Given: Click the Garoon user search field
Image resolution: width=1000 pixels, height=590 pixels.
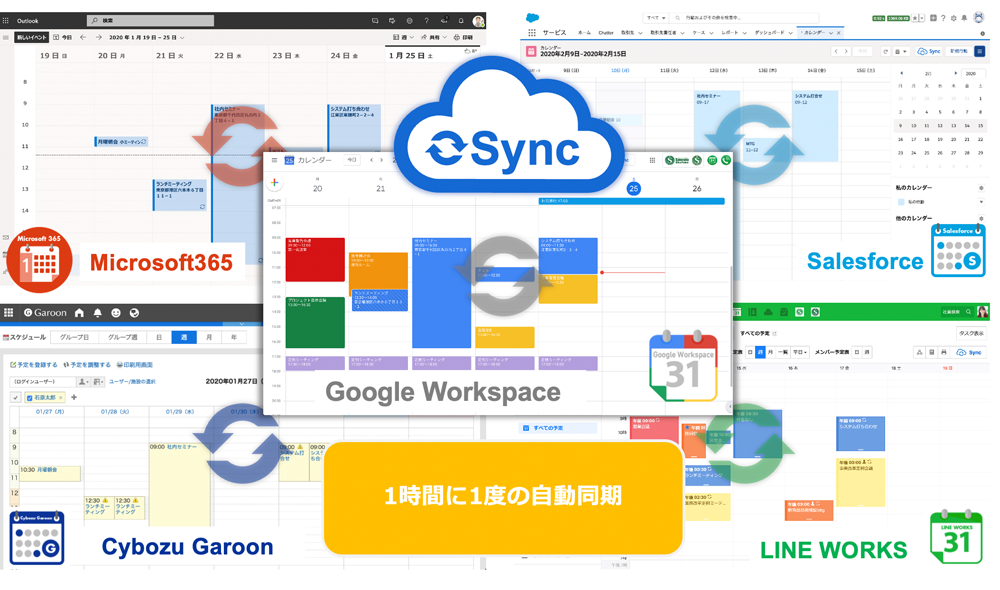Looking at the screenshot, I should coord(43,381).
